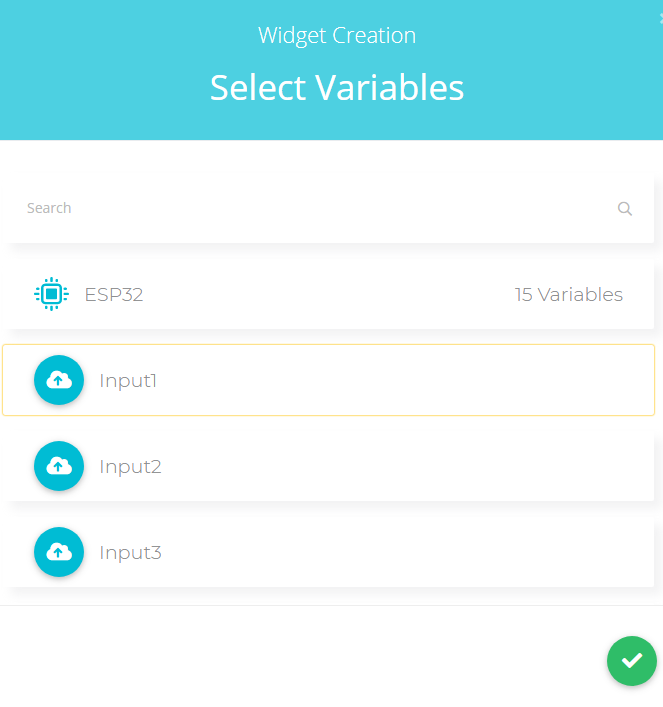This screenshot has width=663, height=707.
Task: Close the Widget Creation dialog
Action: (x=659, y=20)
